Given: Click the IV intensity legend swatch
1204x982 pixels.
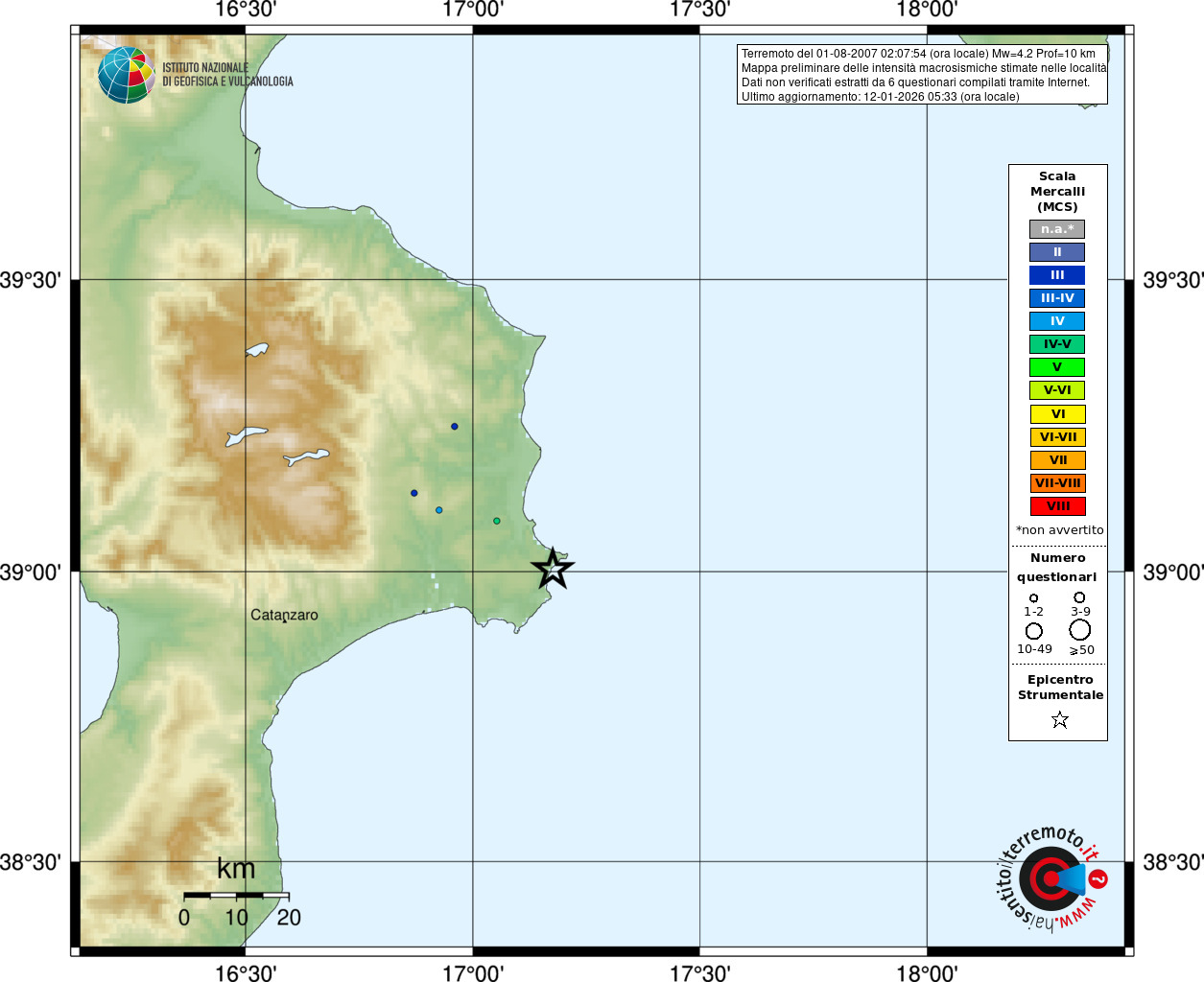Looking at the screenshot, I should point(1057,321).
